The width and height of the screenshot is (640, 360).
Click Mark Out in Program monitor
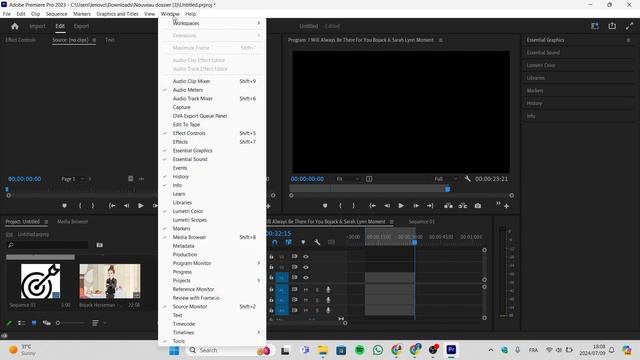pos(353,206)
